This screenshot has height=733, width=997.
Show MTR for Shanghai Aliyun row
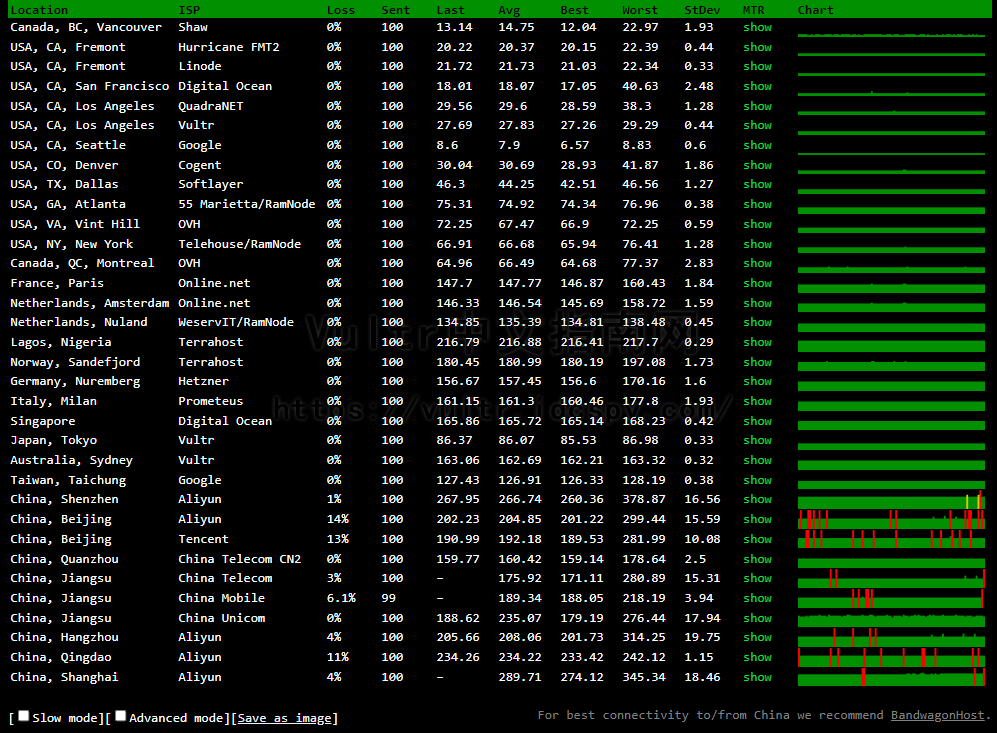click(x=757, y=677)
